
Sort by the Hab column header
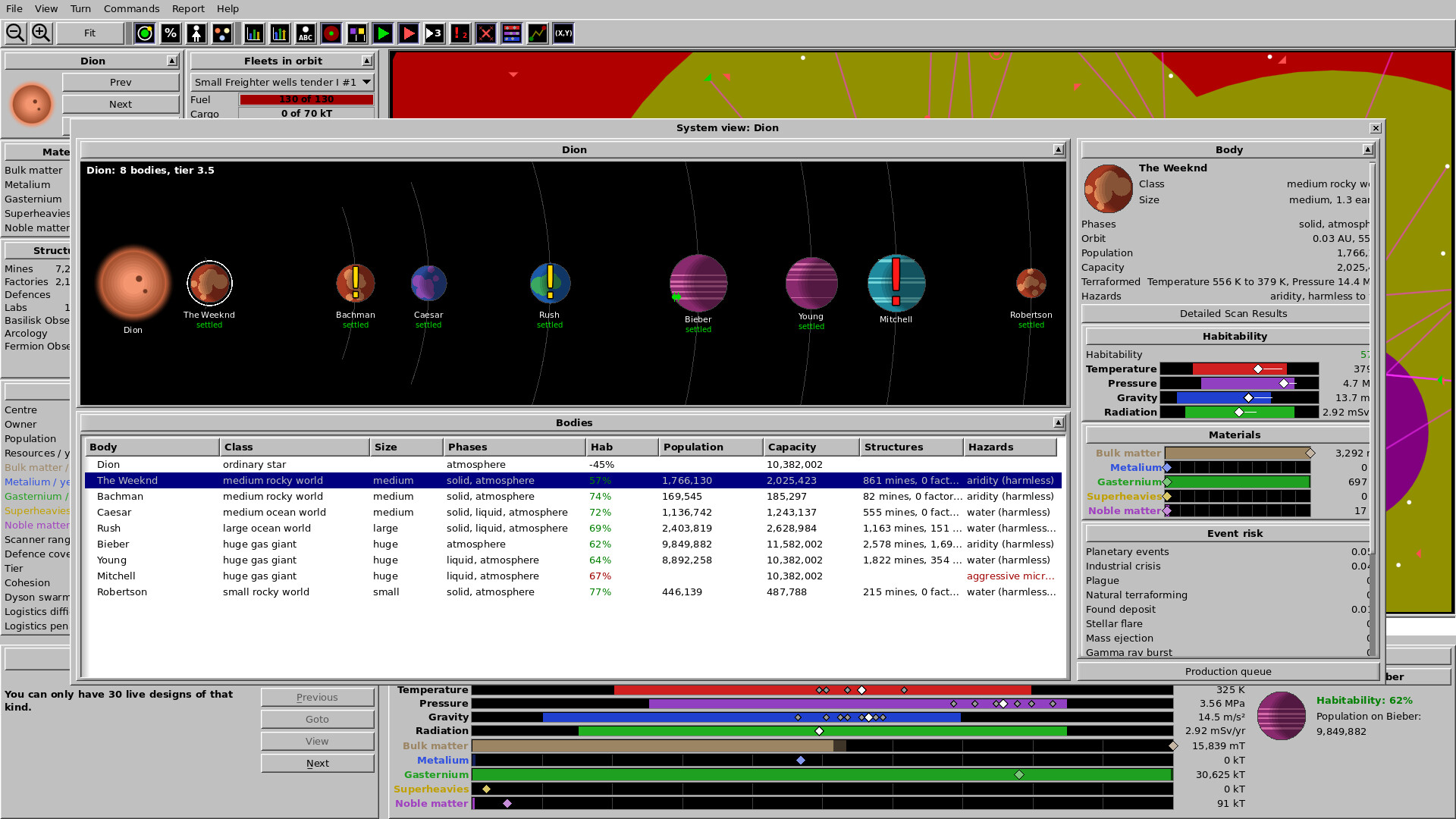(622, 447)
